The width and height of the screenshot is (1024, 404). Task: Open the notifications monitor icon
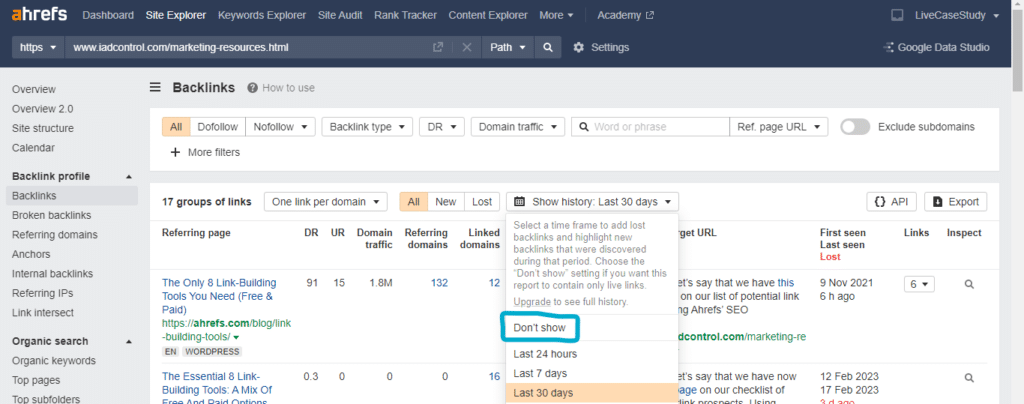click(x=897, y=15)
